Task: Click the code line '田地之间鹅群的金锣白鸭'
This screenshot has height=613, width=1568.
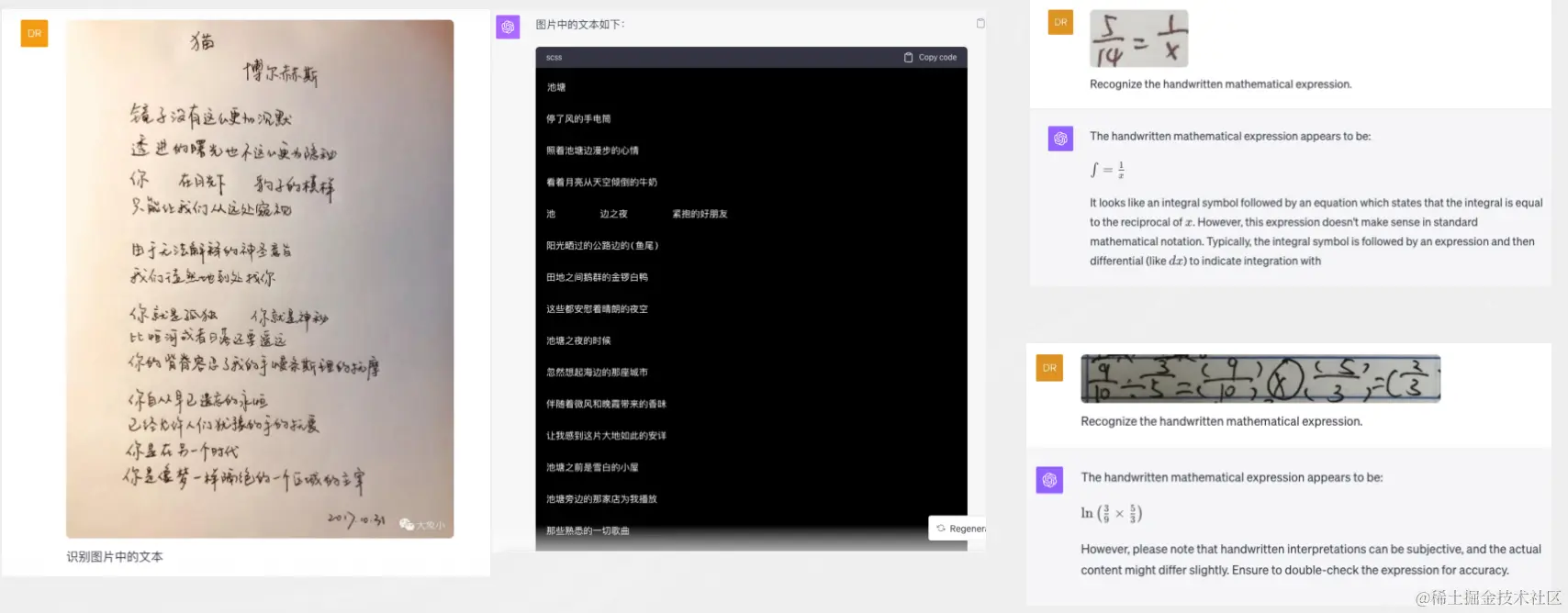Action: click(597, 277)
